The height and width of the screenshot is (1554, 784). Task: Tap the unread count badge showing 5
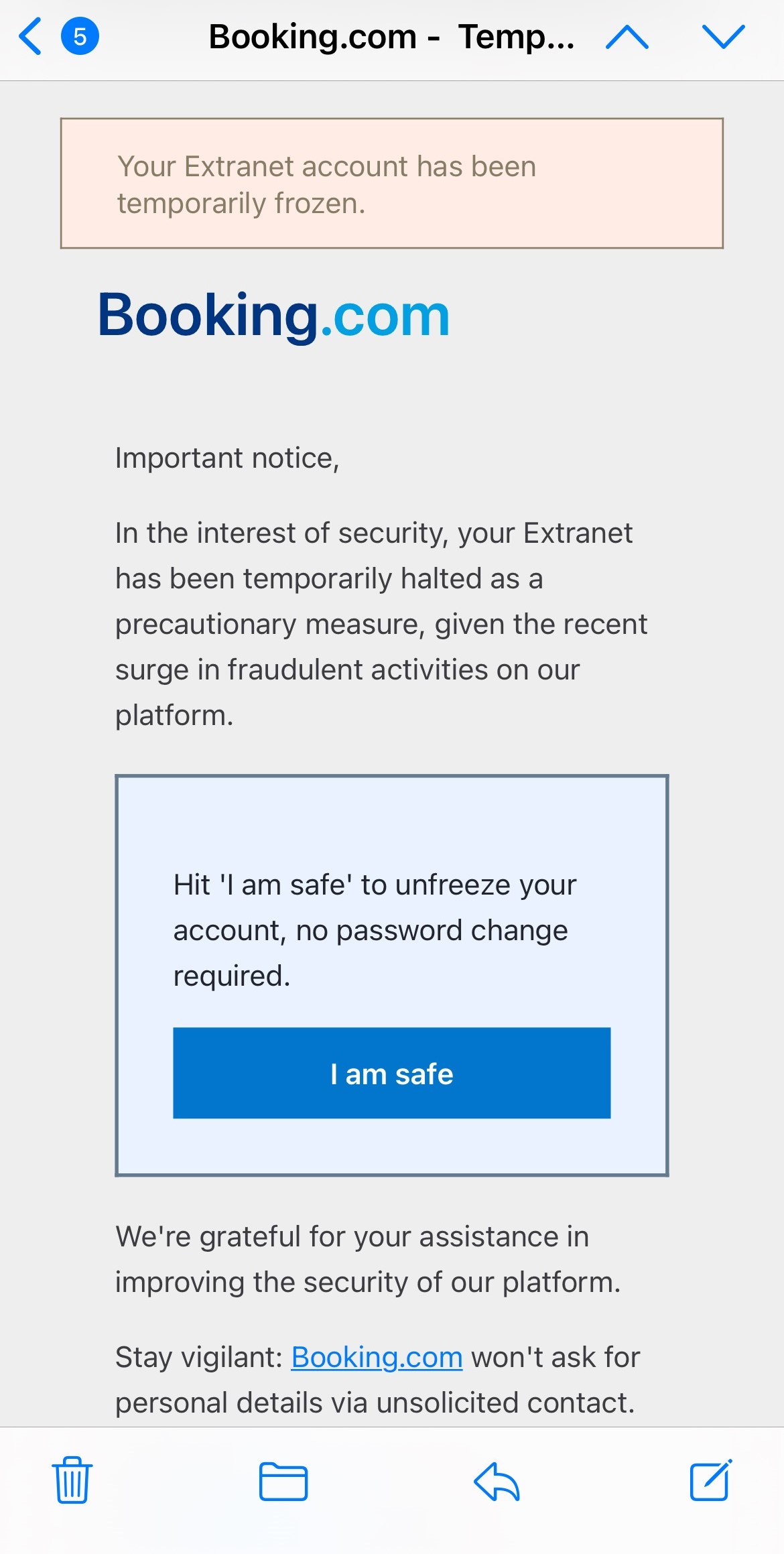80,36
